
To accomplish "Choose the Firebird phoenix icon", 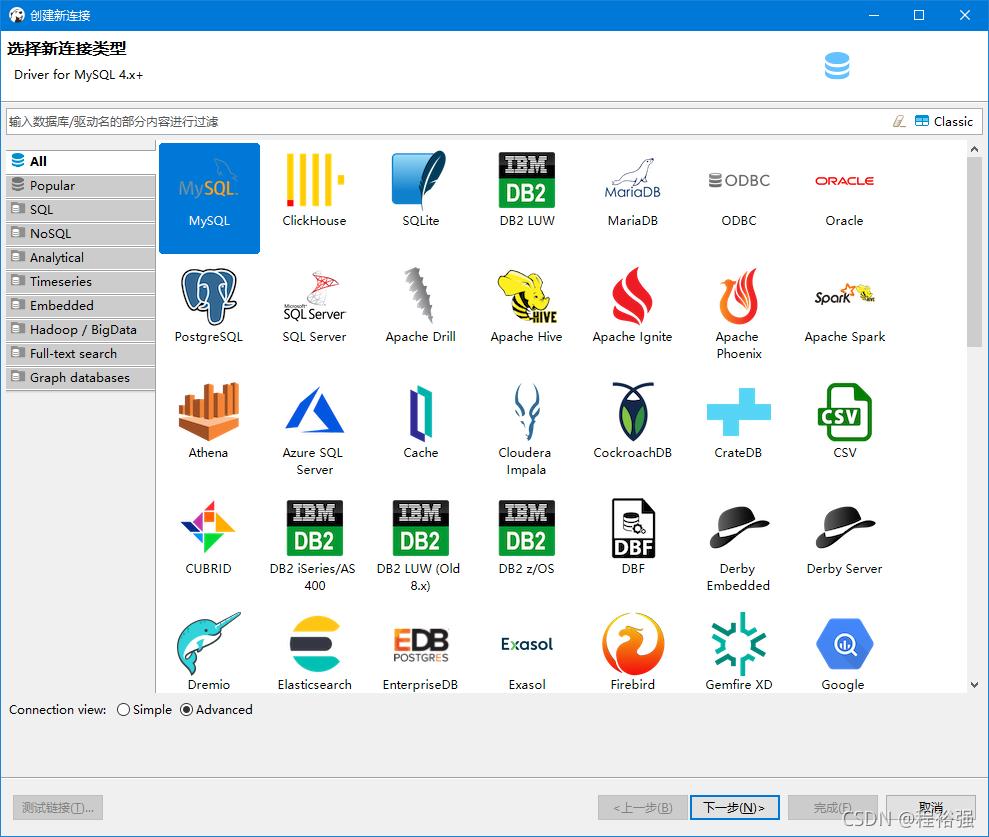I will [633, 643].
